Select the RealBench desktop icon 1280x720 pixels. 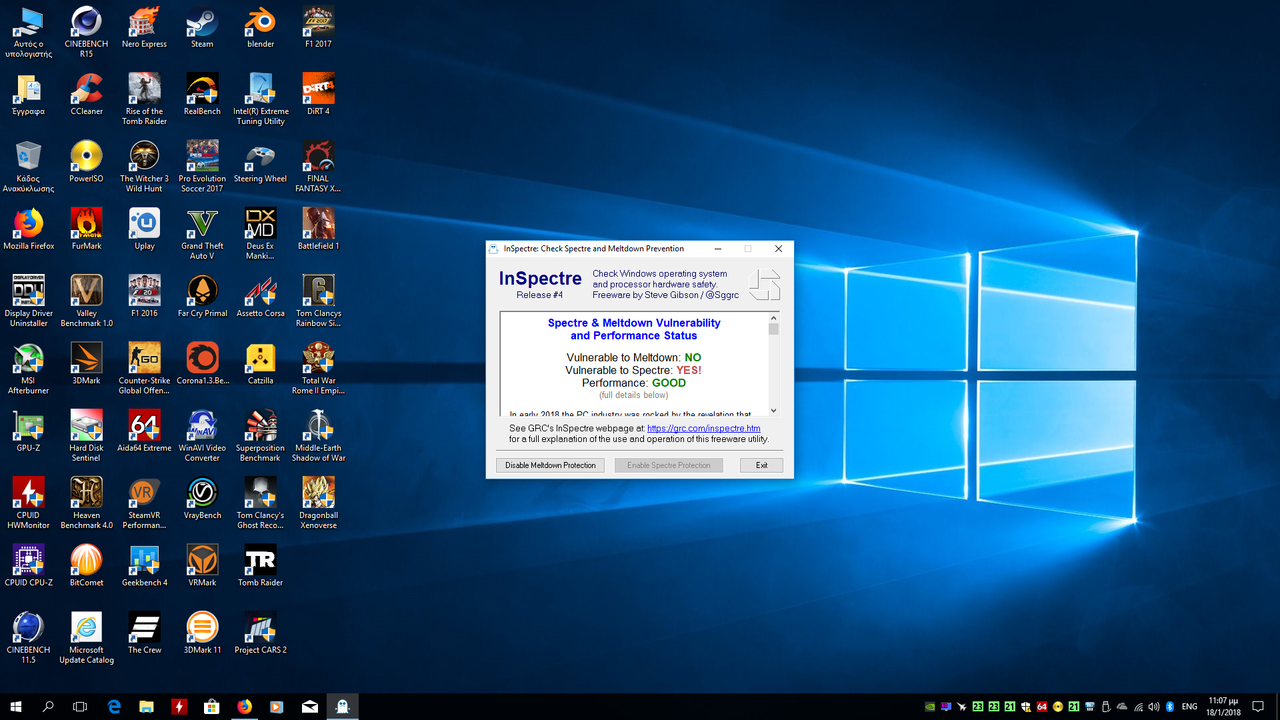pos(202,95)
